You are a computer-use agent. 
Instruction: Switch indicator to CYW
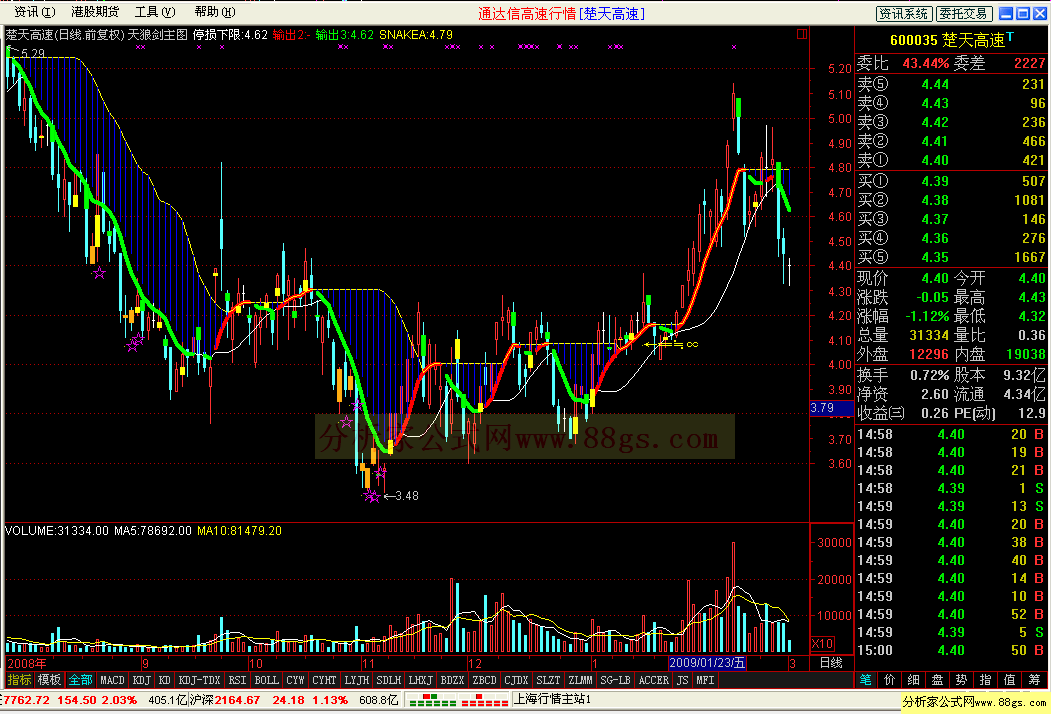tap(295, 680)
